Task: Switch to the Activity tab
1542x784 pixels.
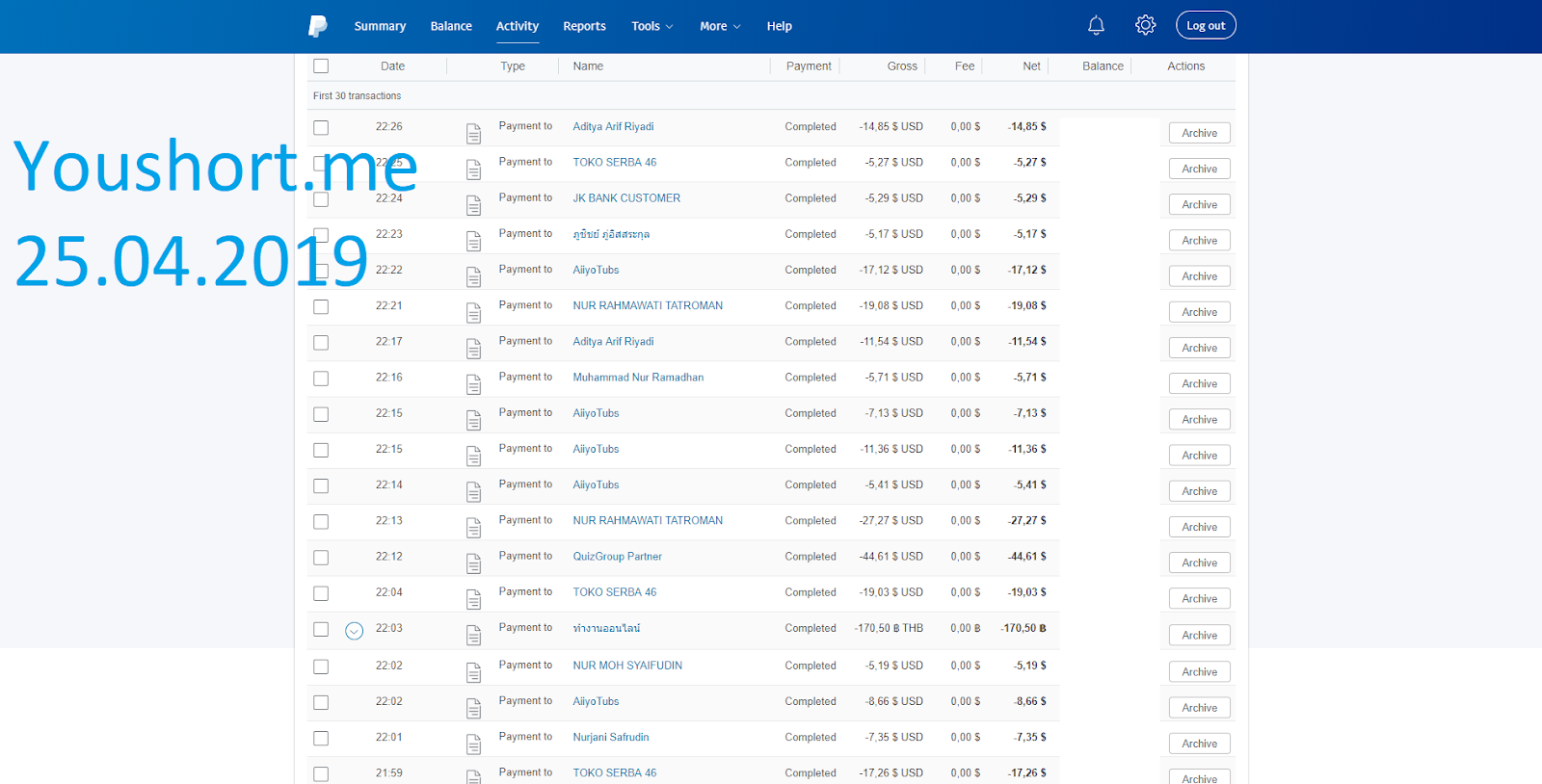Action: 518,26
